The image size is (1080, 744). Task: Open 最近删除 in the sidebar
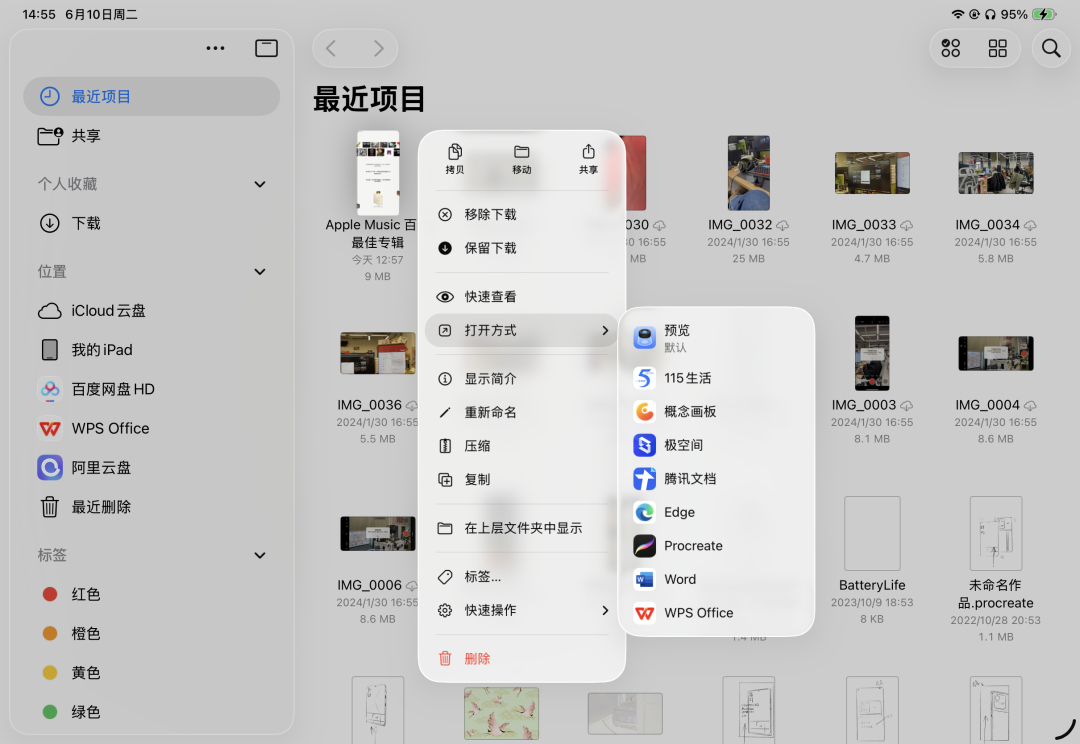point(152,507)
